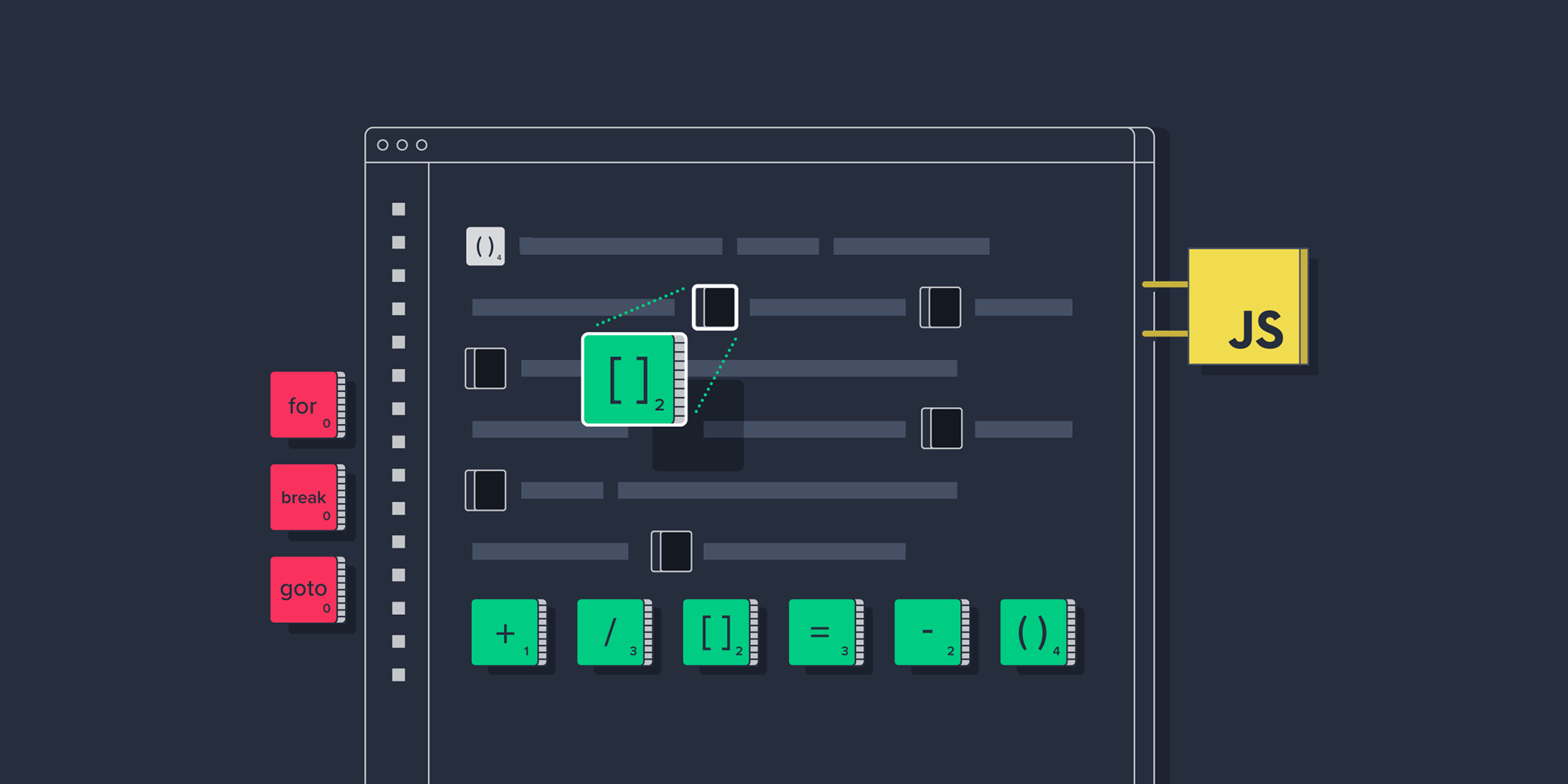The height and width of the screenshot is (784, 1568).
Task: Click the parentheses token on the first code line
Action: [485, 246]
